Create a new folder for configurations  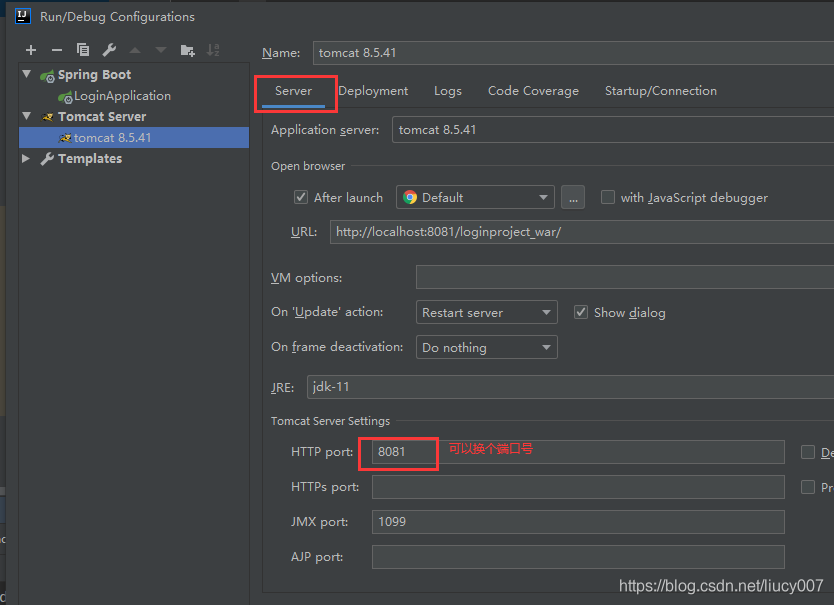pyautogui.click(x=187, y=50)
